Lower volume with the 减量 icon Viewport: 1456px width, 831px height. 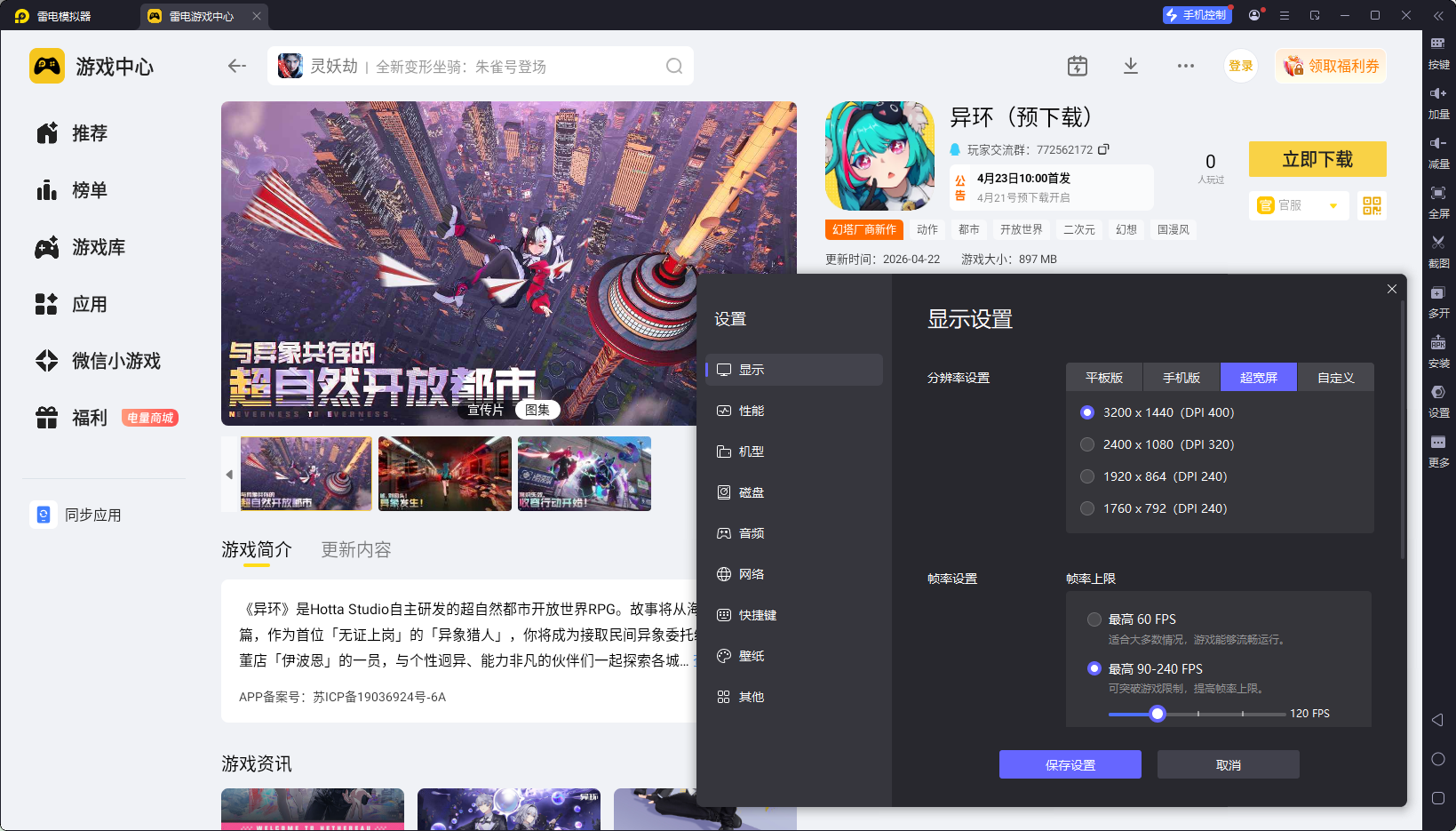click(1438, 153)
